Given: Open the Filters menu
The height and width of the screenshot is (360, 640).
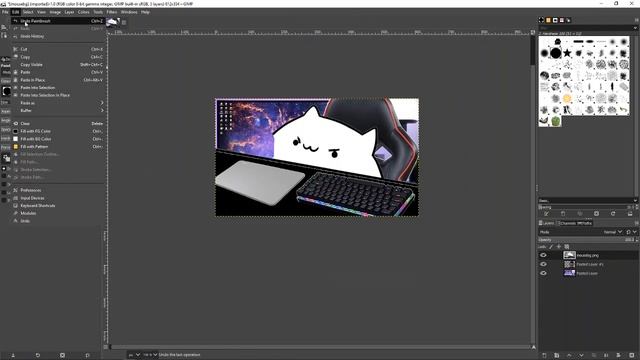Looking at the screenshot, I should tap(111, 12).
